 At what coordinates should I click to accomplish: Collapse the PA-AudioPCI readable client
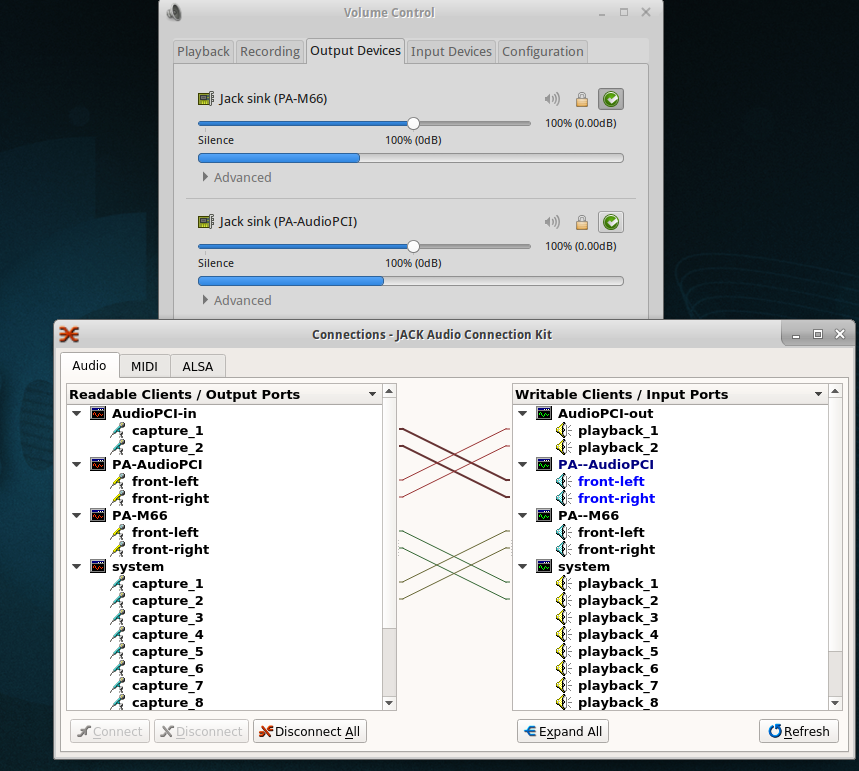coord(77,465)
